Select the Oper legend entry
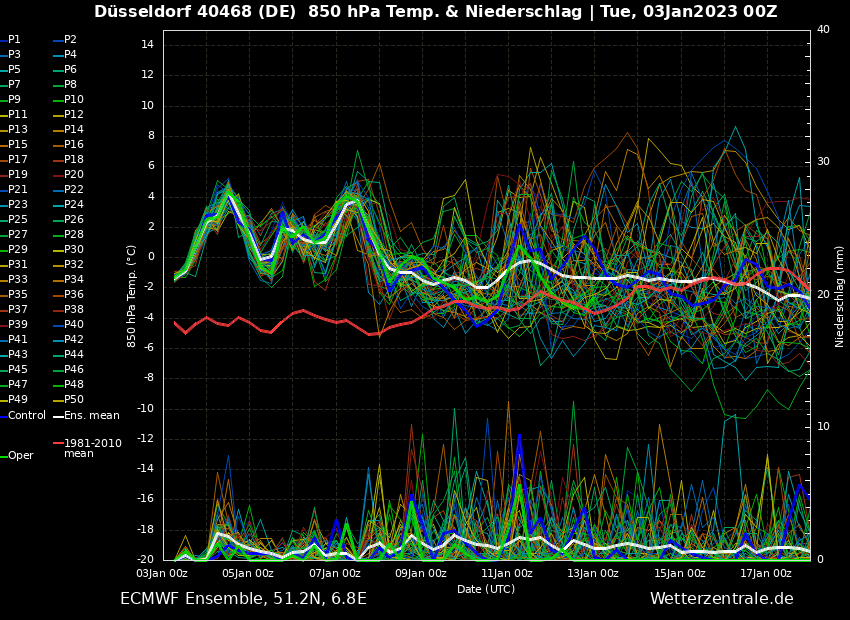 21,455
